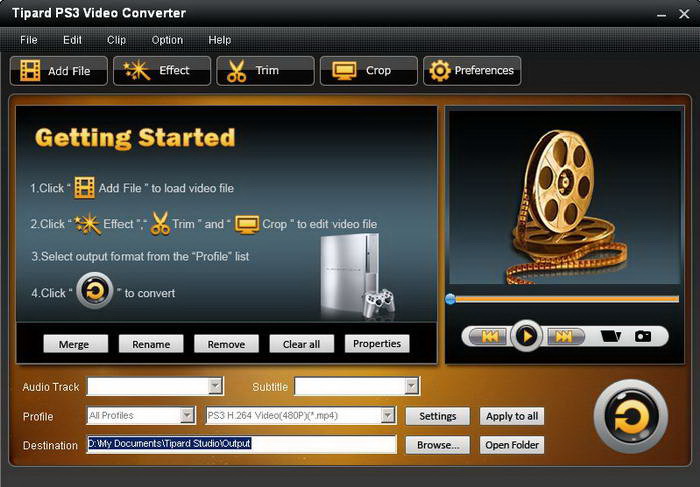The height and width of the screenshot is (487, 700).
Task: Open the Clip menu
Action: click(117, 40)
